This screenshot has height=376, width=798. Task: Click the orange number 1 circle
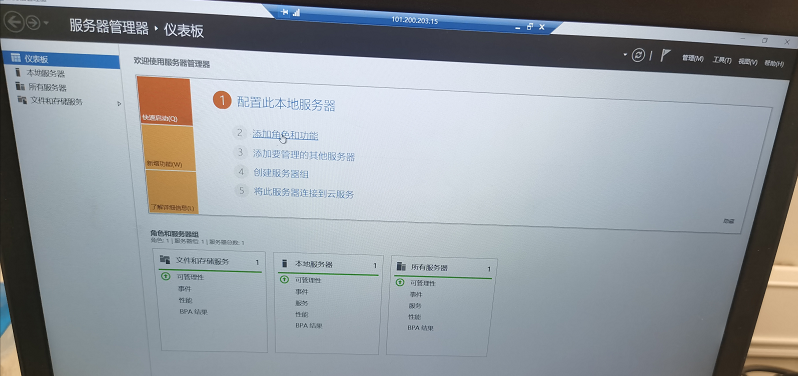point(222,100)
